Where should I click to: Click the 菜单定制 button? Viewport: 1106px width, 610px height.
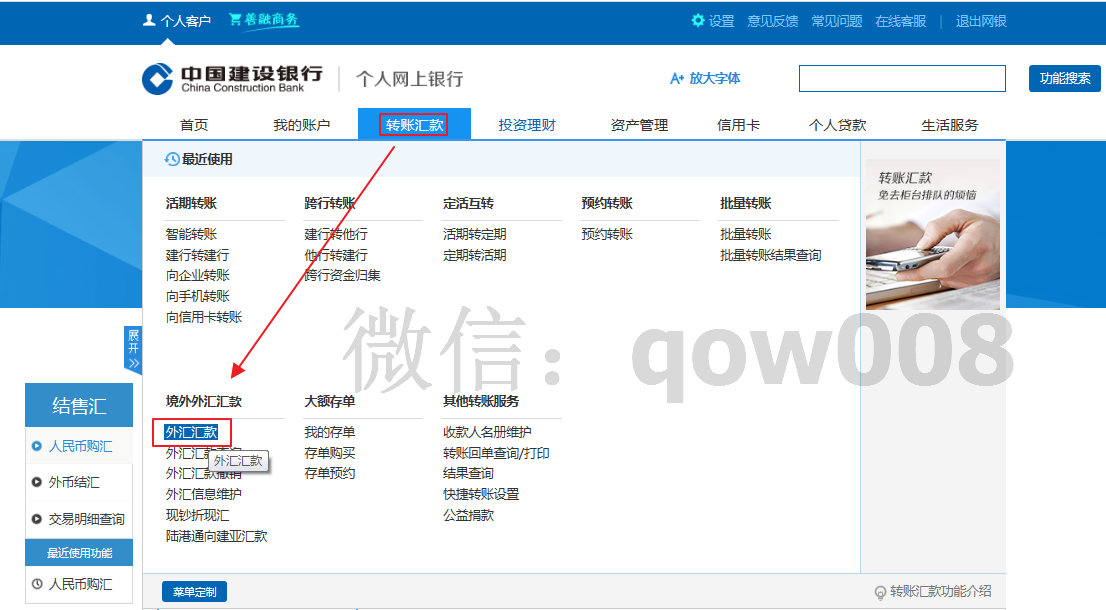point(195,592)
